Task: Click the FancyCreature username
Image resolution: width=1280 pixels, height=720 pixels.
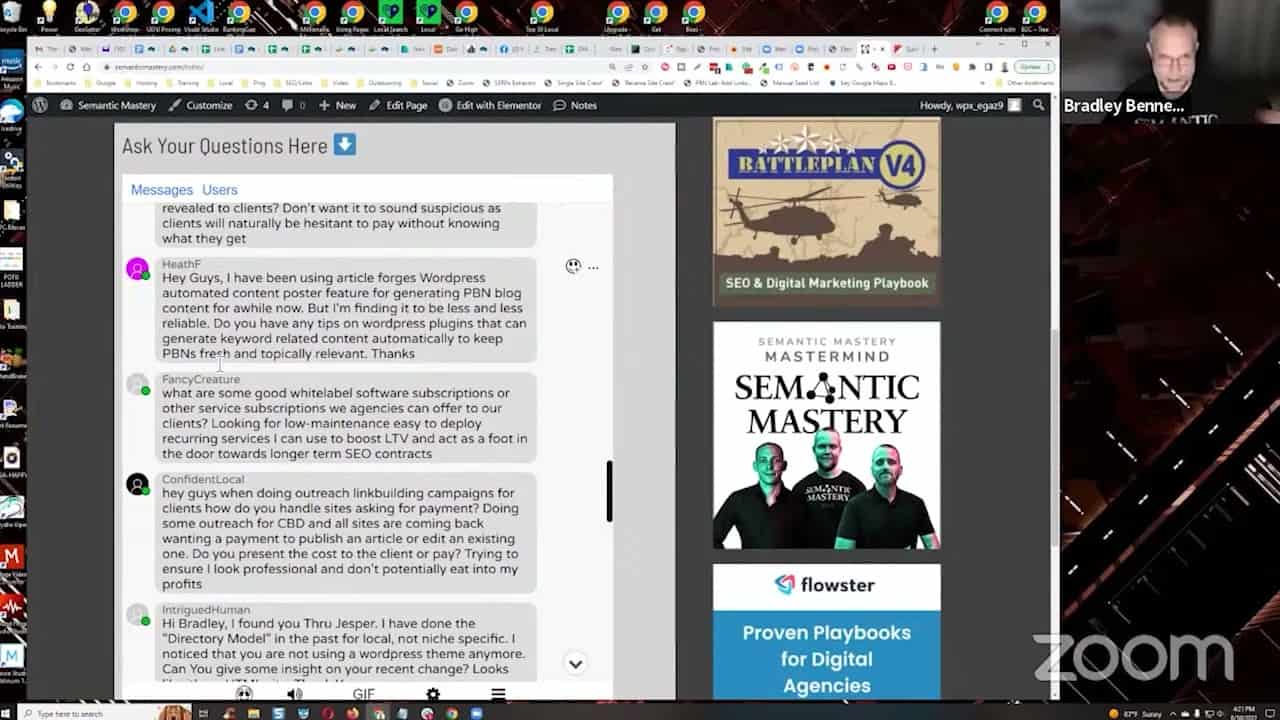Action: pyautogui.click(x=200, y=379)
